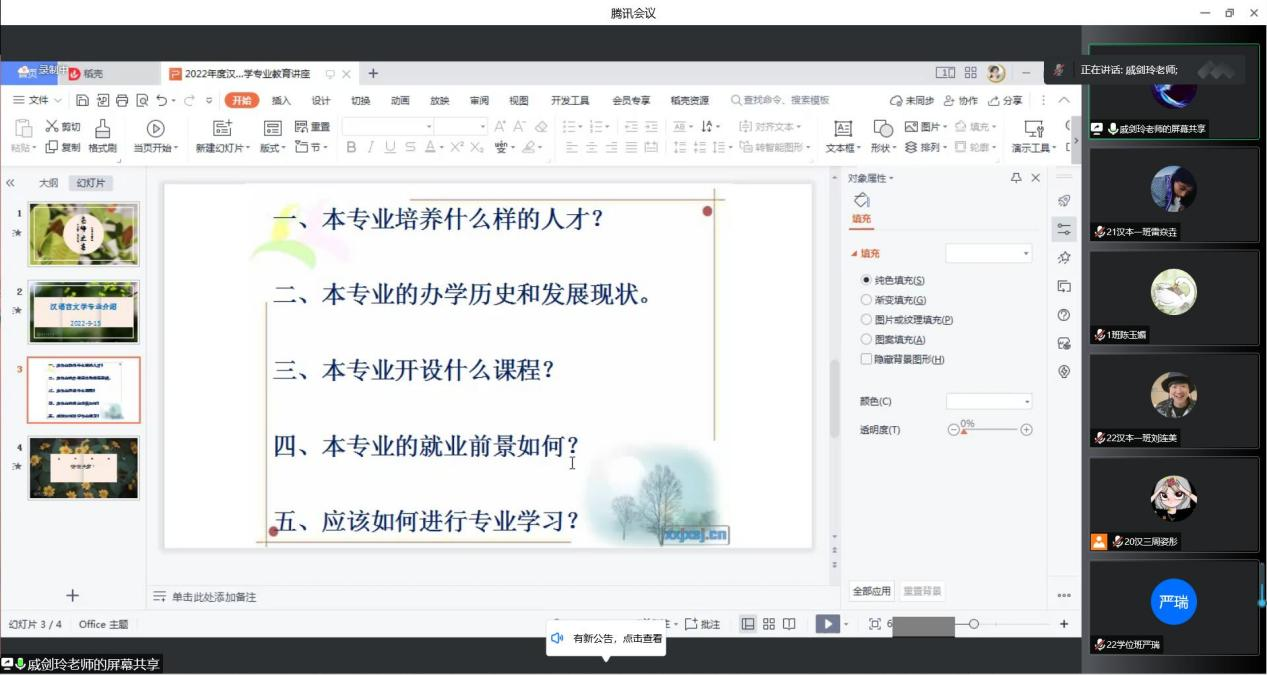Viewport: 1267px width, 675px height.
Task: Open the File (文件) menu
Action: click(x=38, y=100)
